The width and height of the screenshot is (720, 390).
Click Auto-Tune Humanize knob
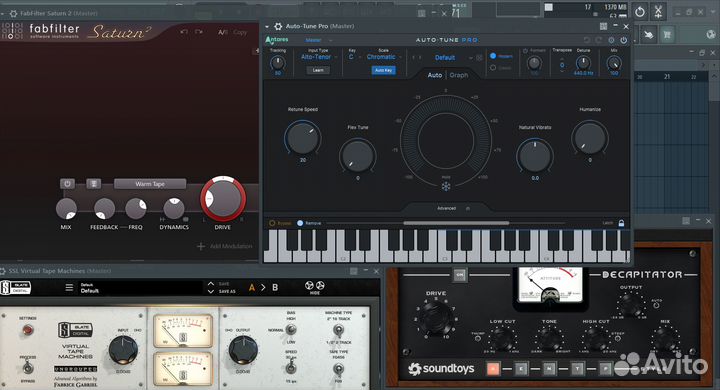point(590,138)
